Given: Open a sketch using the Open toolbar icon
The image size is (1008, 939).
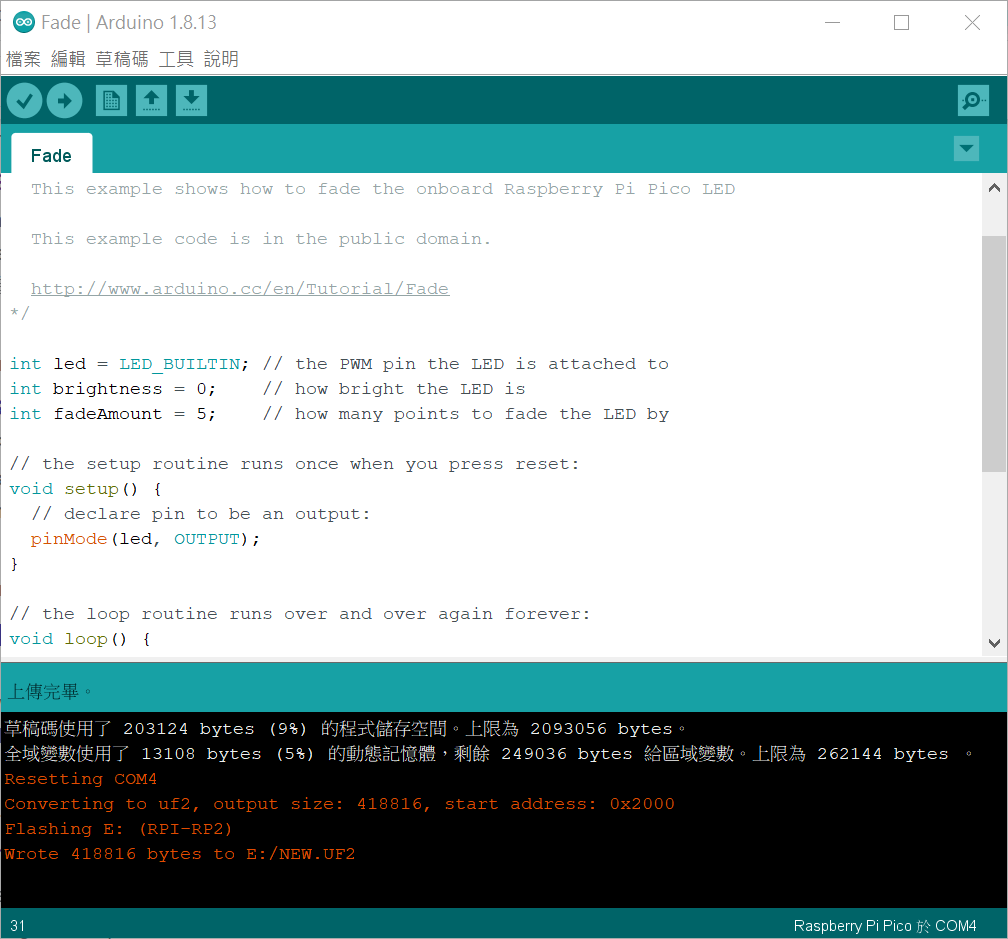Looking at the screenshot, I should click(x=151, y=100).
